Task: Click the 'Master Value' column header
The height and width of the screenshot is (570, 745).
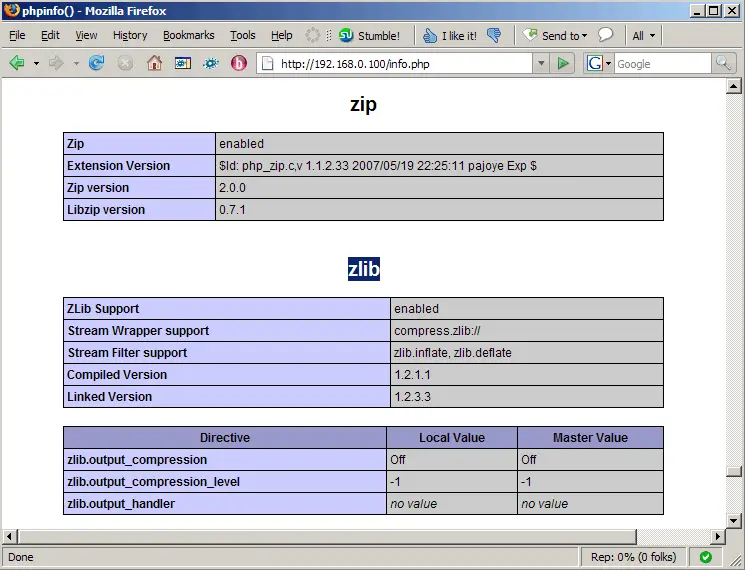Action: tap(591, 437)
